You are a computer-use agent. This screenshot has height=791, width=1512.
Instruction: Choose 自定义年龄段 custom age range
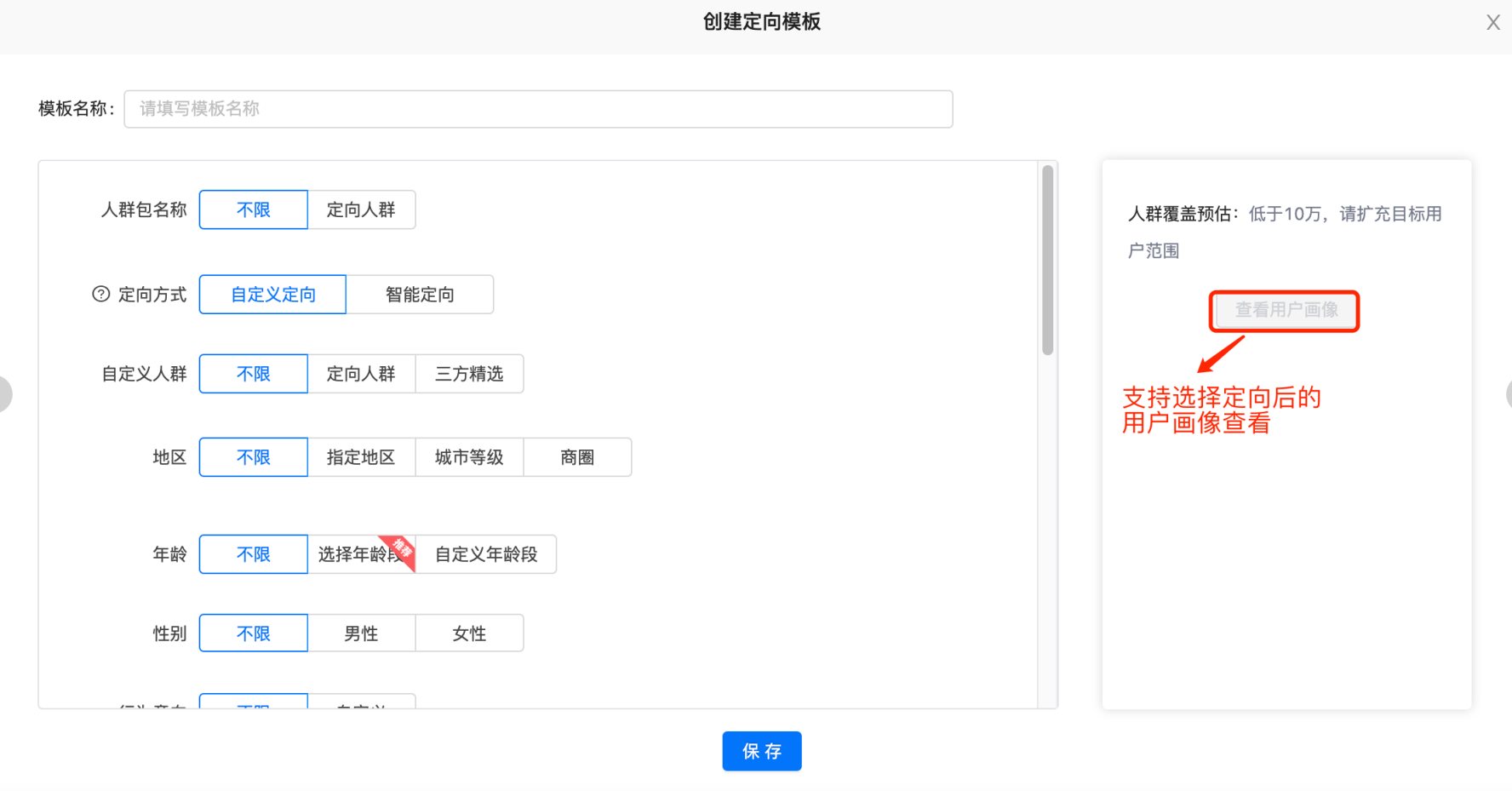click(x=486, y=554)
